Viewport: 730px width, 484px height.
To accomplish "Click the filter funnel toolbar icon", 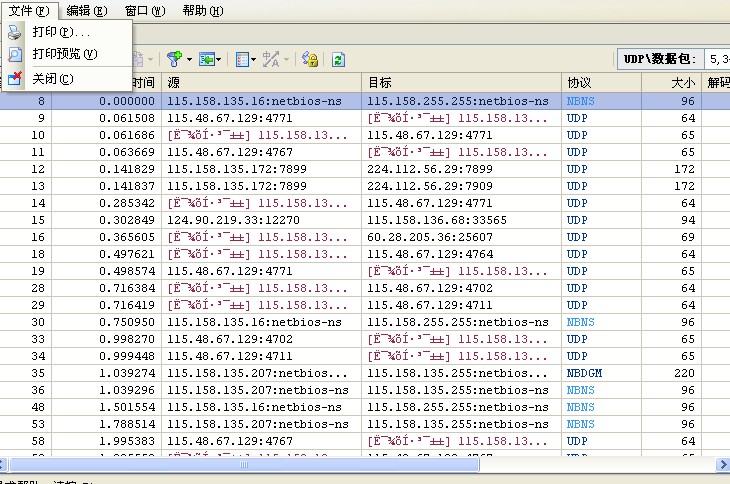I will [172, 60].
